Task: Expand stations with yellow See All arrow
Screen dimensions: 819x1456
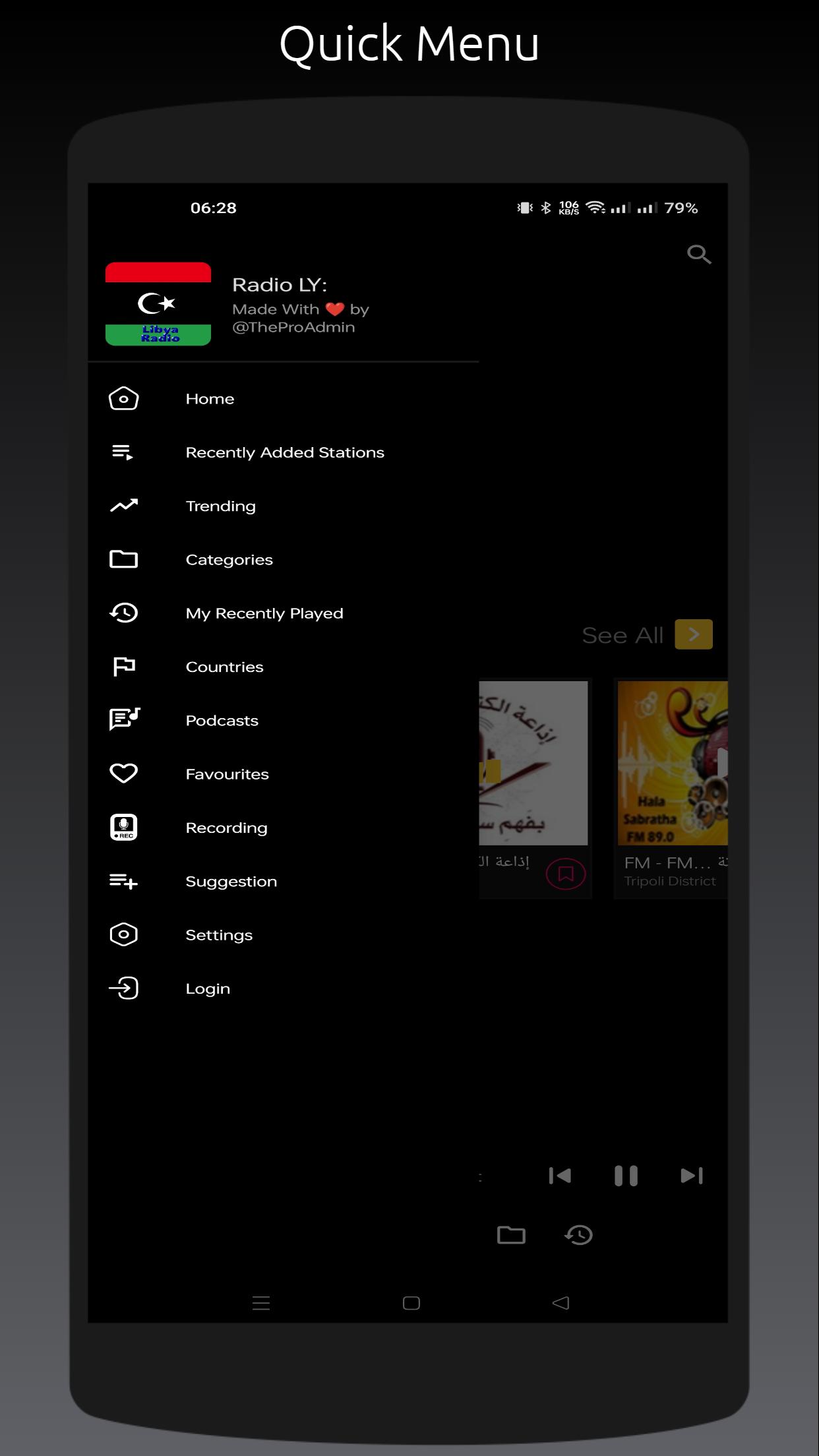Action: [x=693, y=634]
